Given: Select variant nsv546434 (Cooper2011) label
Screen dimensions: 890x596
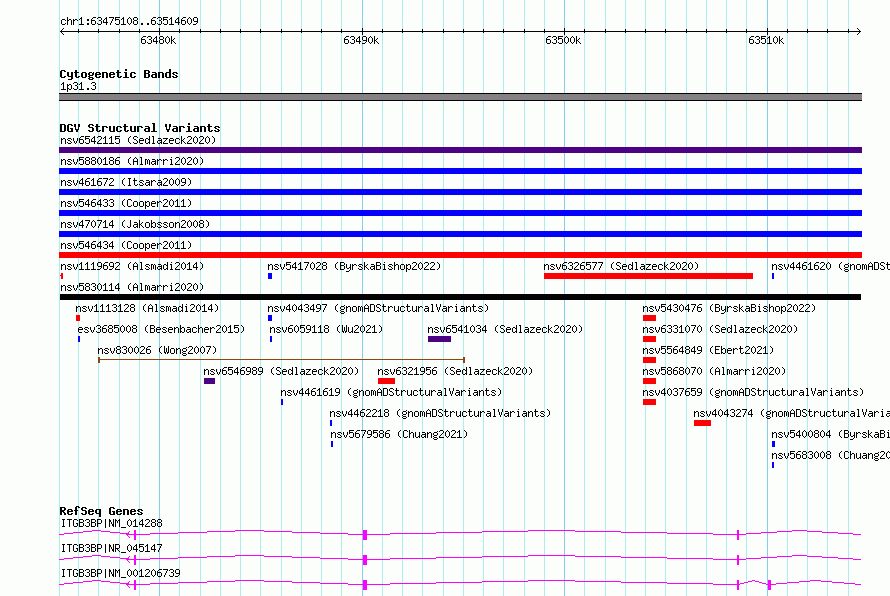Looking at the screenshot, I should (x=126, y=245).
